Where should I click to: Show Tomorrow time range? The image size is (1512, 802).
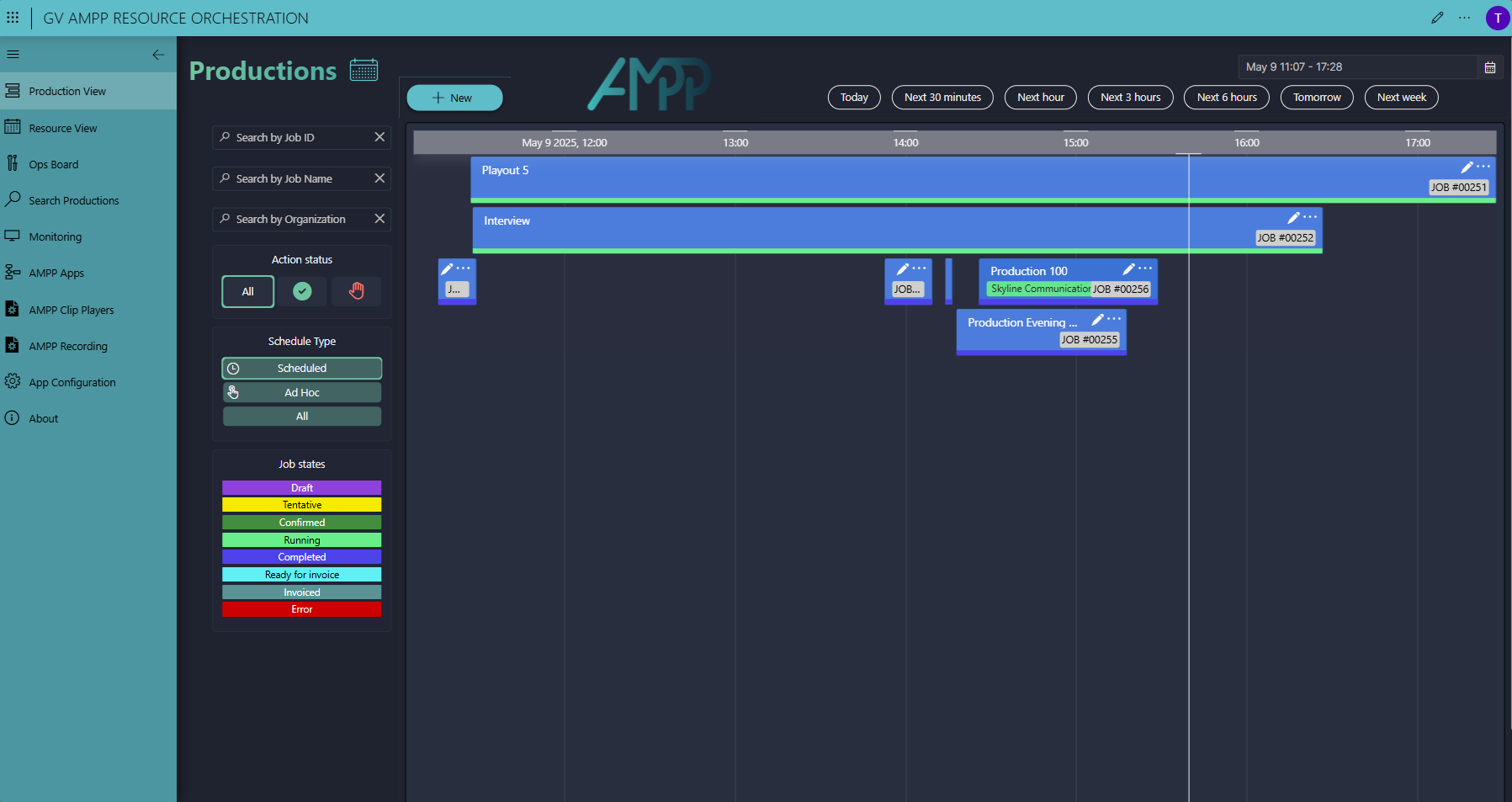click(1317, 98)
